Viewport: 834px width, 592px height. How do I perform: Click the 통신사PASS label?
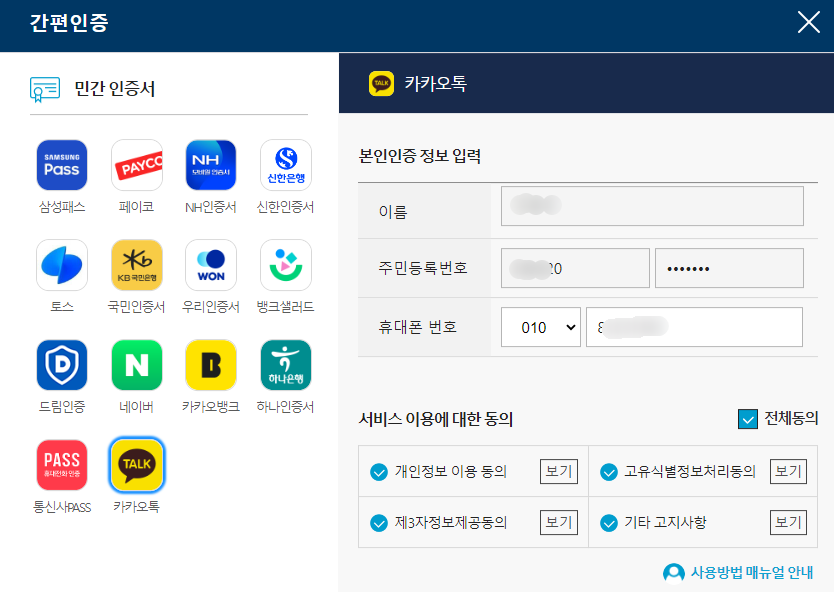click(x=62, y=507)
